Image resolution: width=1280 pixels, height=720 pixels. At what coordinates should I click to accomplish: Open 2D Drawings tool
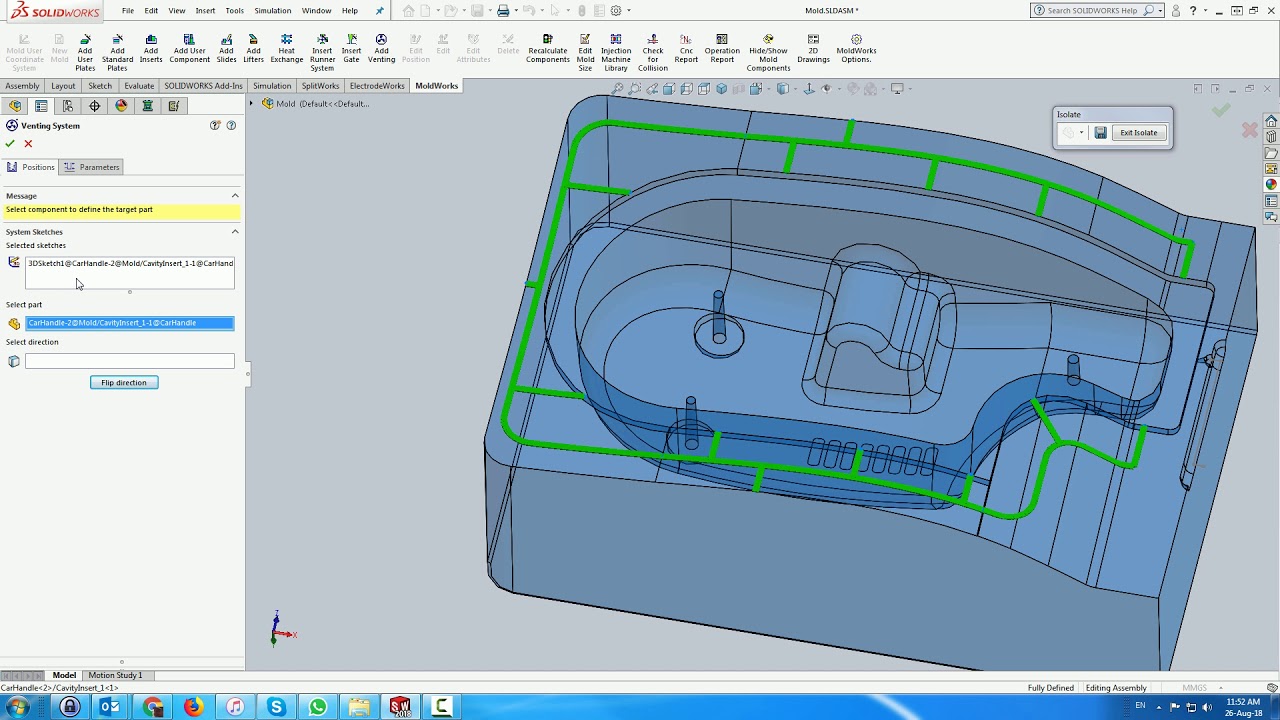tap(813, 49)
